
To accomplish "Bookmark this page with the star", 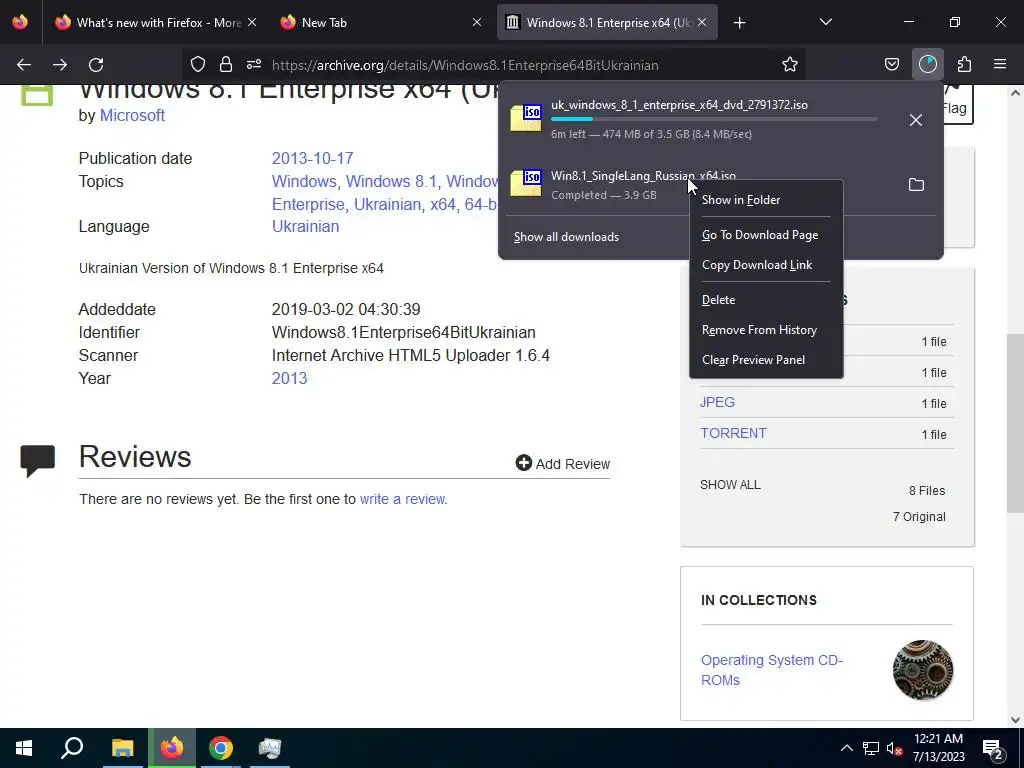I will (x=790, y=65).
